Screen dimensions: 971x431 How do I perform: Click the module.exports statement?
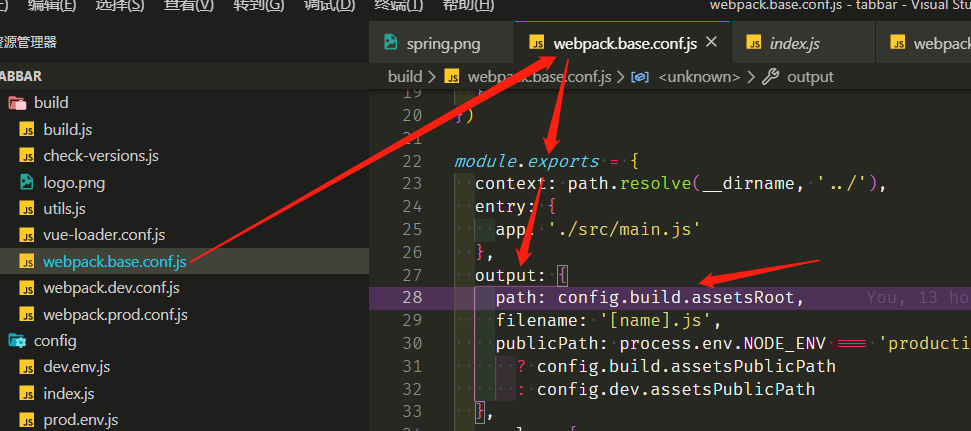pyautogui.click(x=527, y=162)
